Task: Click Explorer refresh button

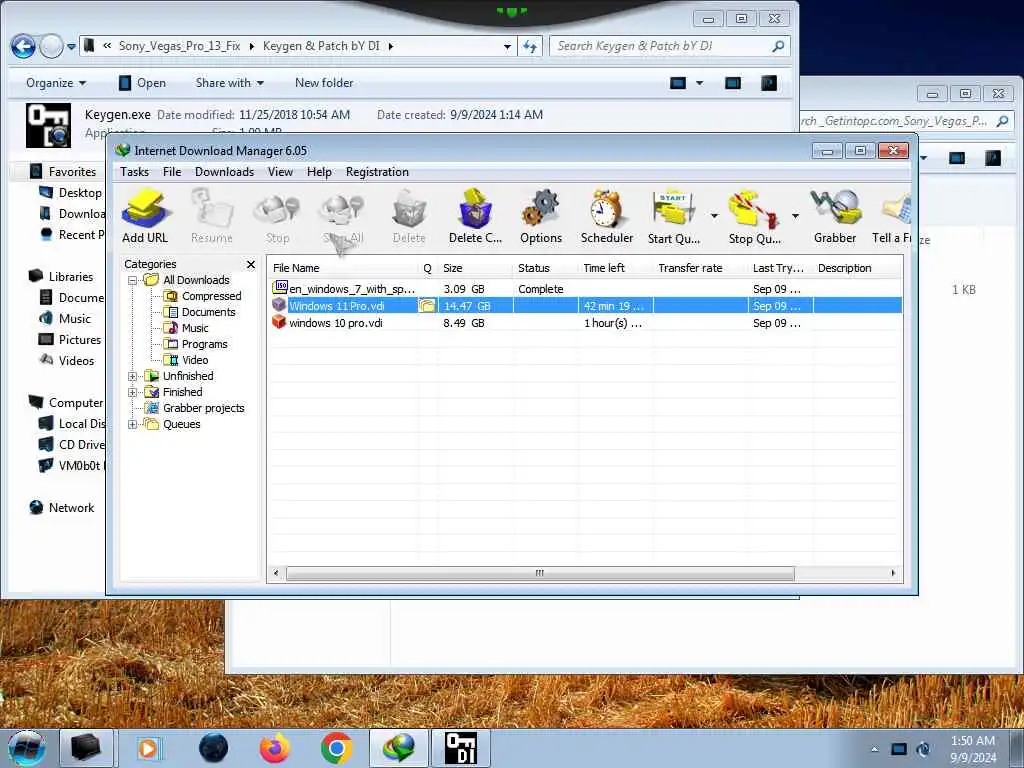Action: [x=530, y=46]
